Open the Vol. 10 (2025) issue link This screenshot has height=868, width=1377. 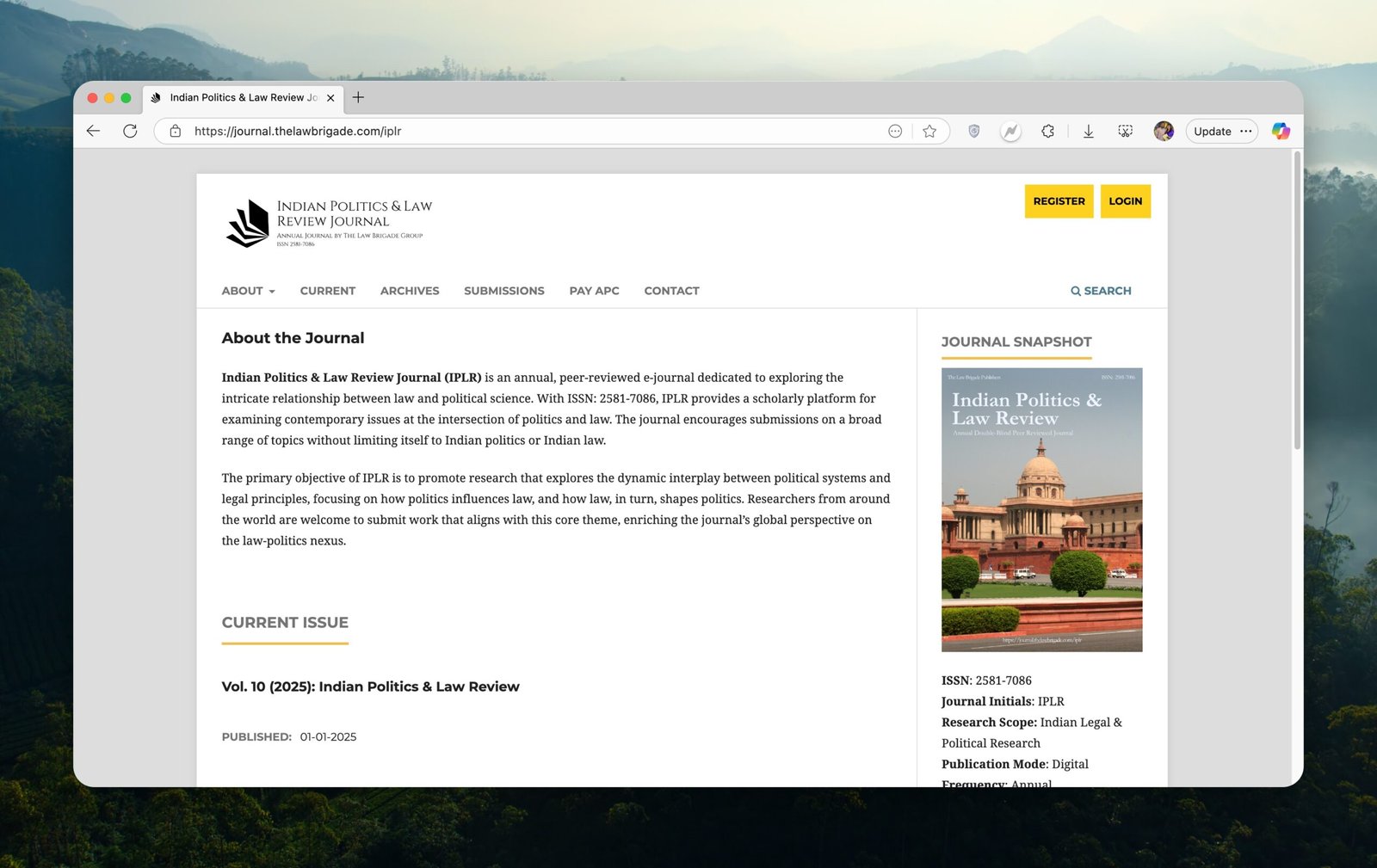click(370, 686)
